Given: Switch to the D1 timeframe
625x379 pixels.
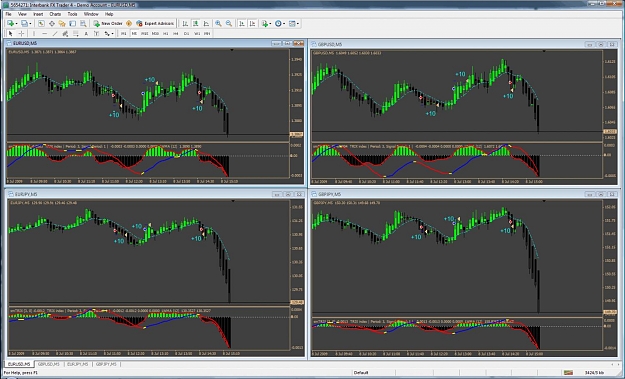Looking at the screenshot, I should (186, 33).
